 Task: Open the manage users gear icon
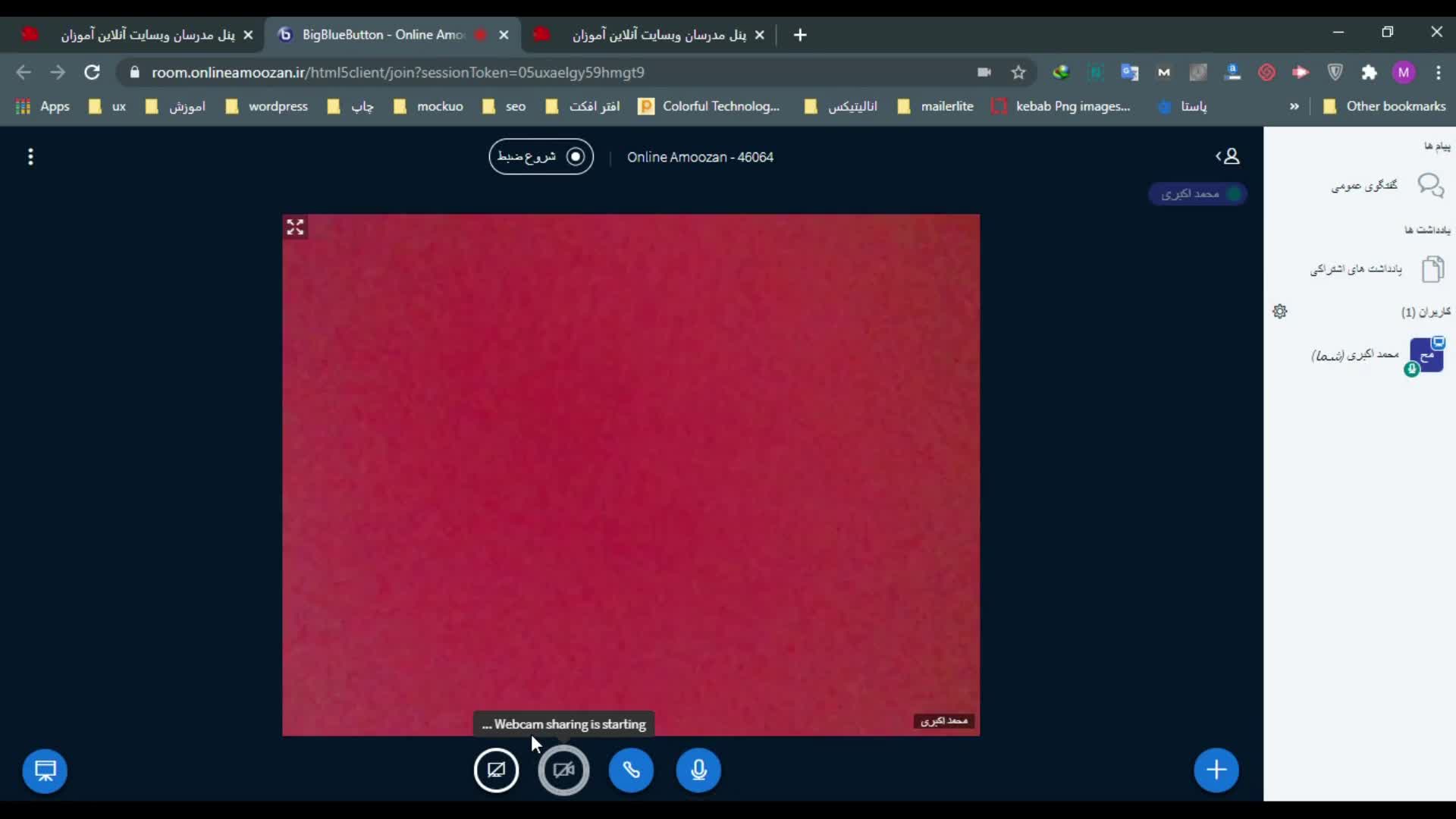[1280, 312]
